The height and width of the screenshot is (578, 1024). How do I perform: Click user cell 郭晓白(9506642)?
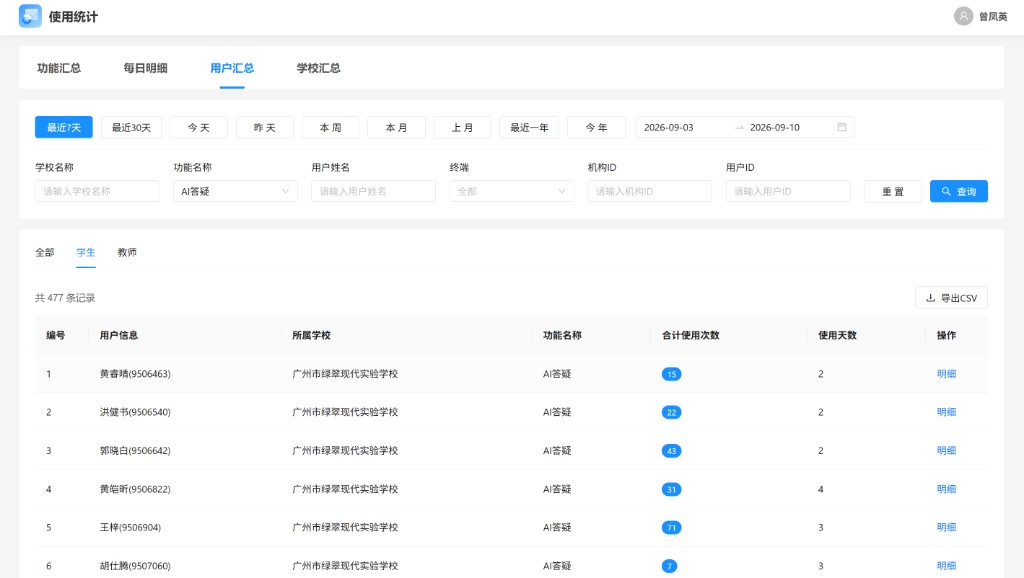pos(135,451)
